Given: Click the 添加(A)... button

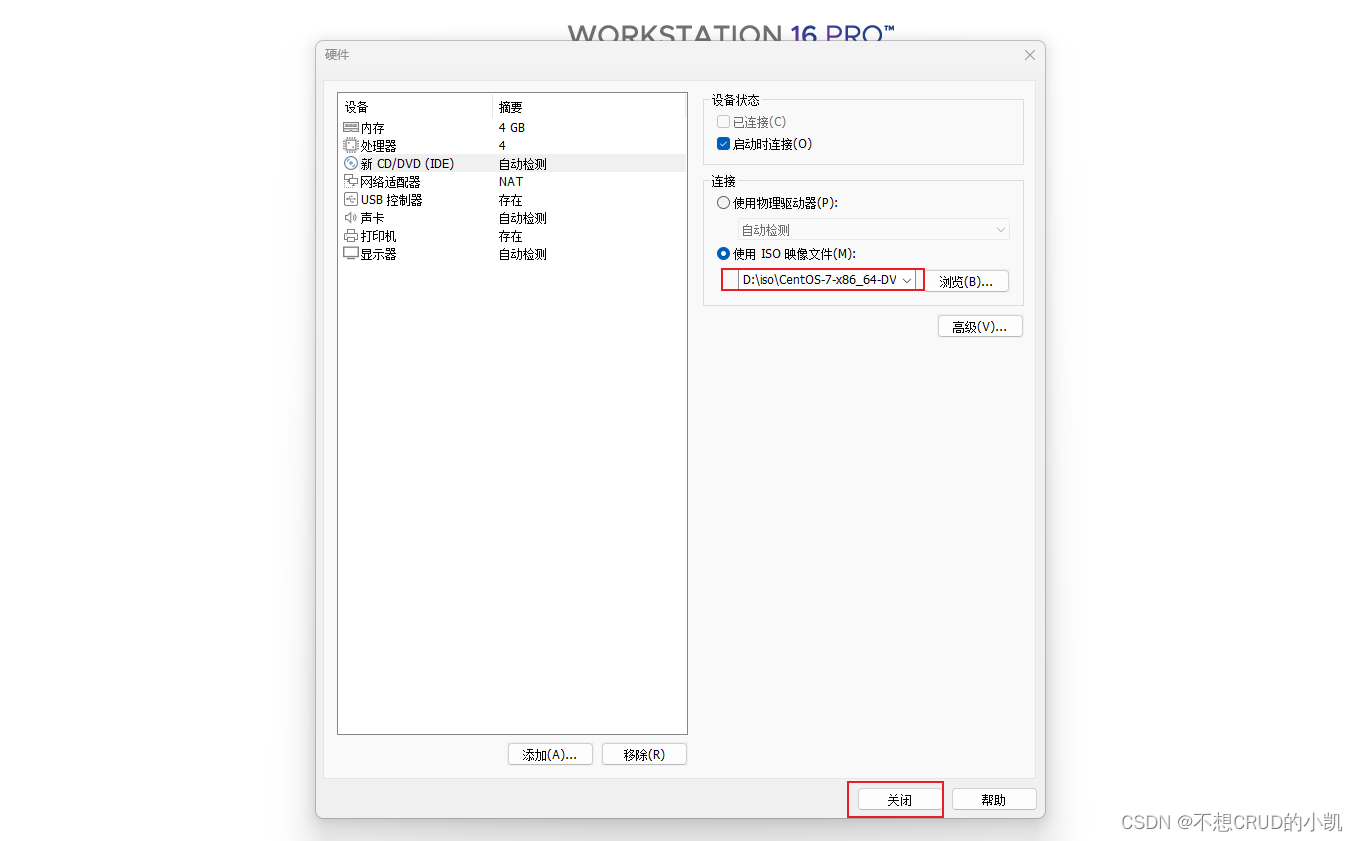Looking at the screenshot, I should coord(550,755).
